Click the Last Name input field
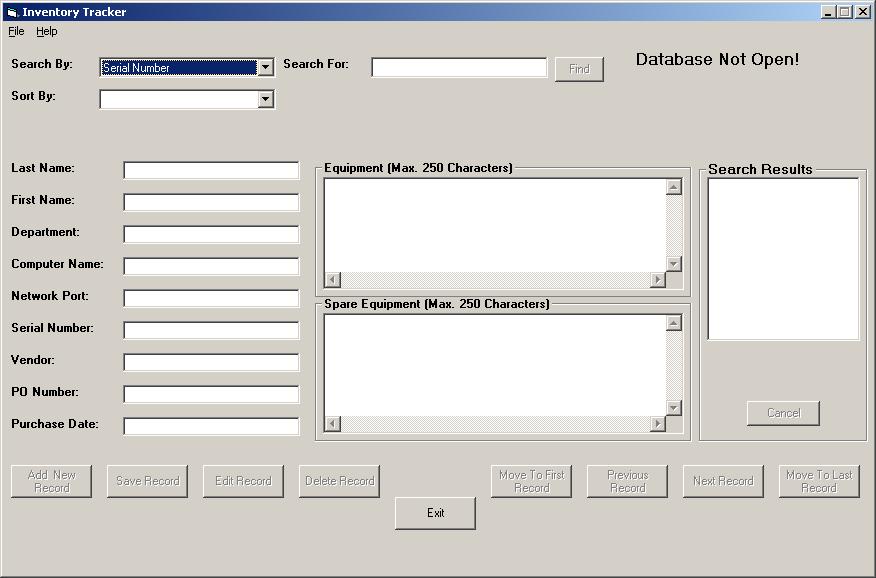Image resolution: width=876 pixels, height=578 pixels. point(211,171)
